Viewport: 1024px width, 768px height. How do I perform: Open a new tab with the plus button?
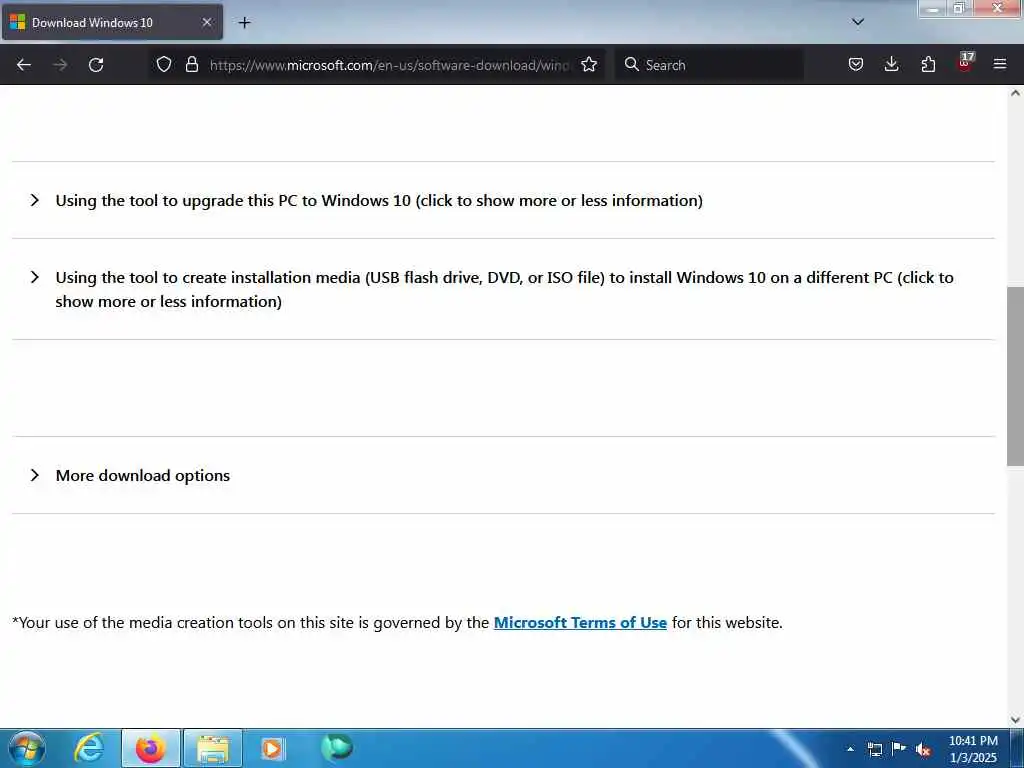click(244, 23)
